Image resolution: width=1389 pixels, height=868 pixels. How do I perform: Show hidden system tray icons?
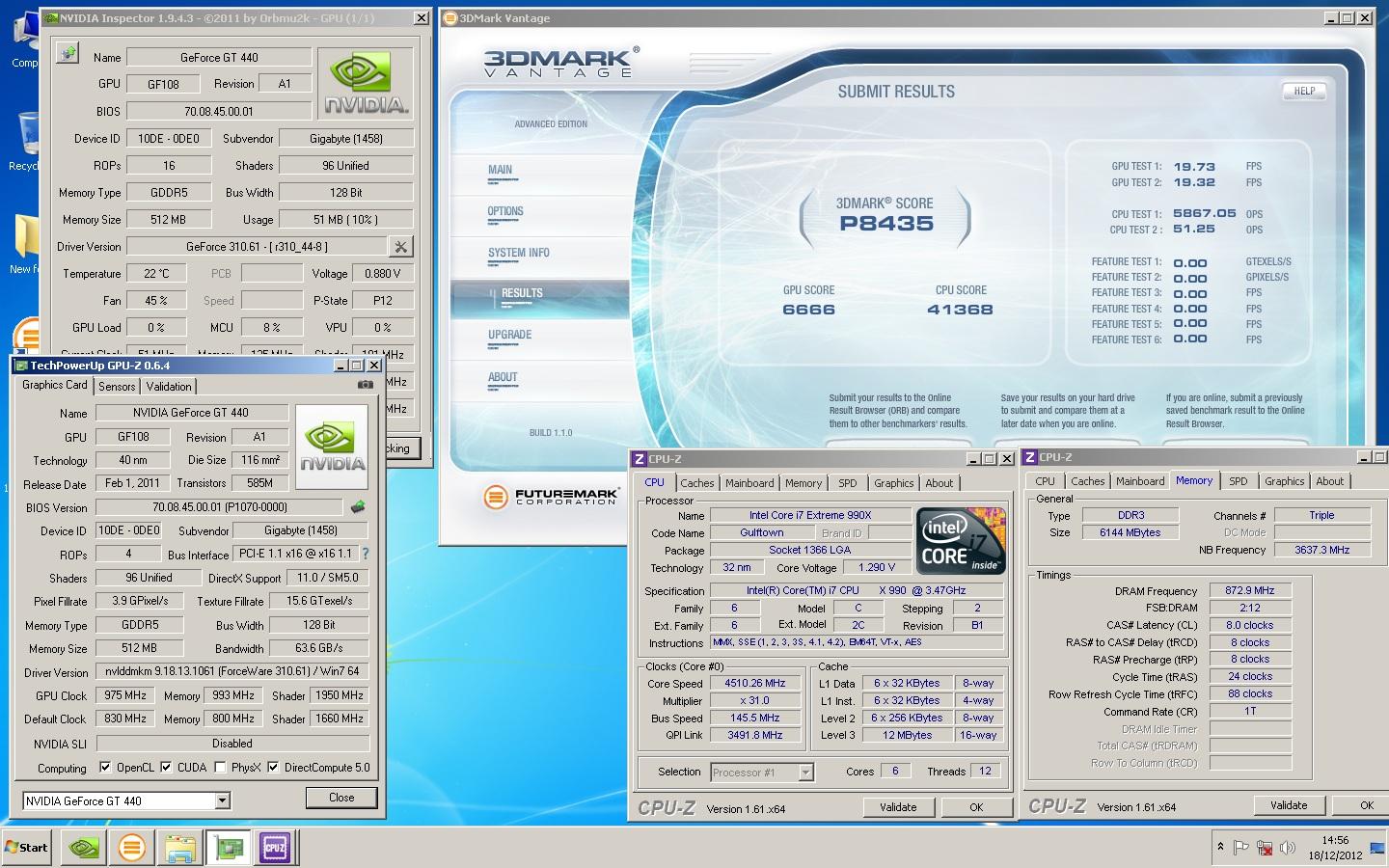(1220, 847)
